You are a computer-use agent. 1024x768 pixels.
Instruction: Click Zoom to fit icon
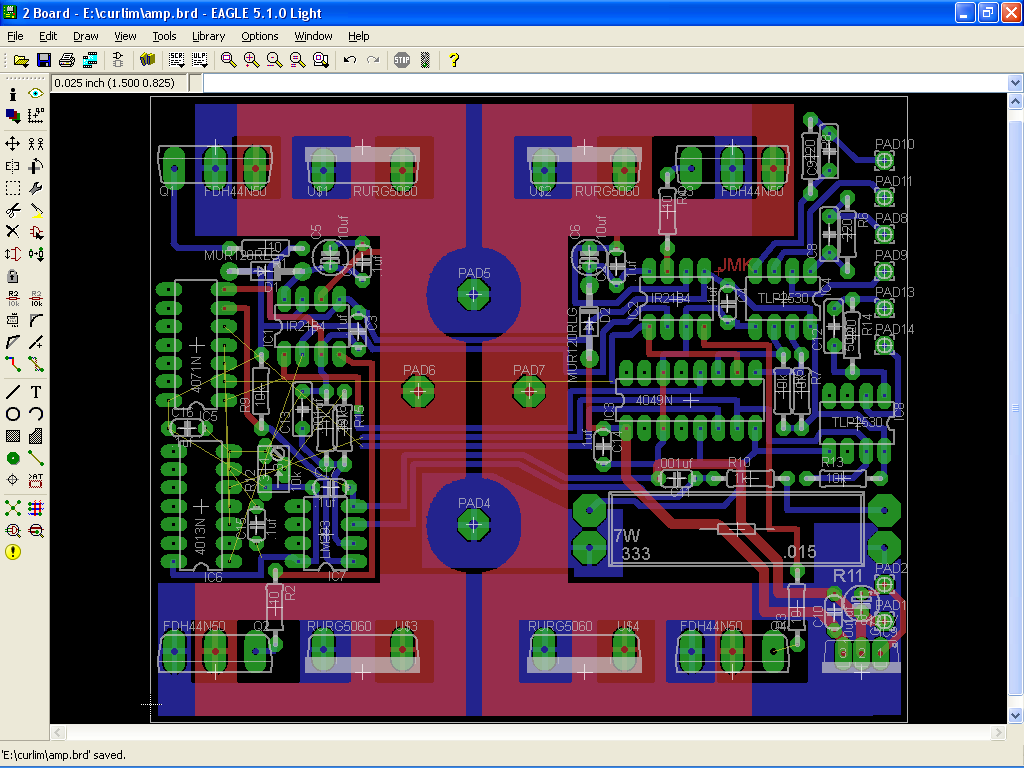(x=229, y=60)
